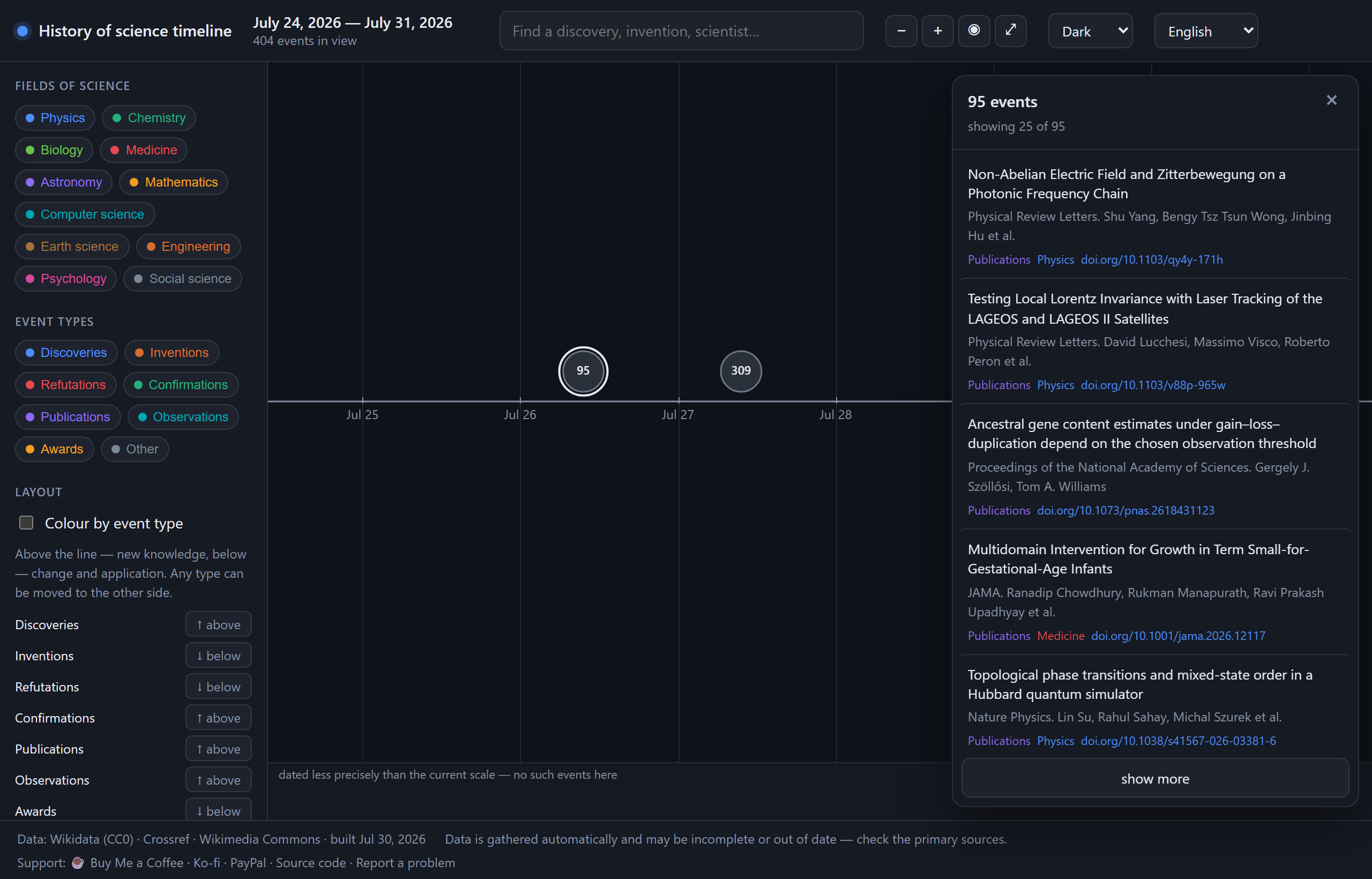Image resolution: width=1372 pixels, height=879 pixels.
Task: Select the 309 events cluster marker
Action: [x=741, y=371]
